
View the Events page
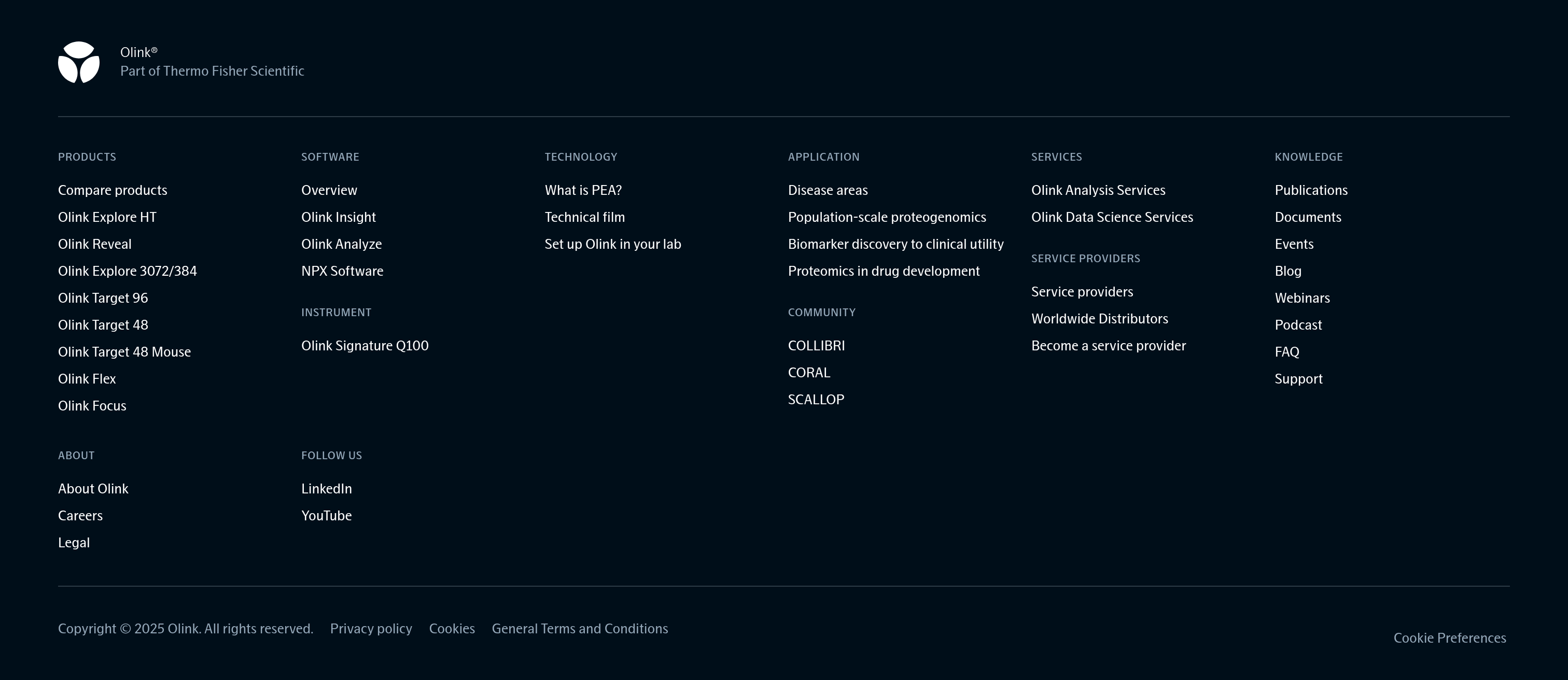[x=1294, y=244]
